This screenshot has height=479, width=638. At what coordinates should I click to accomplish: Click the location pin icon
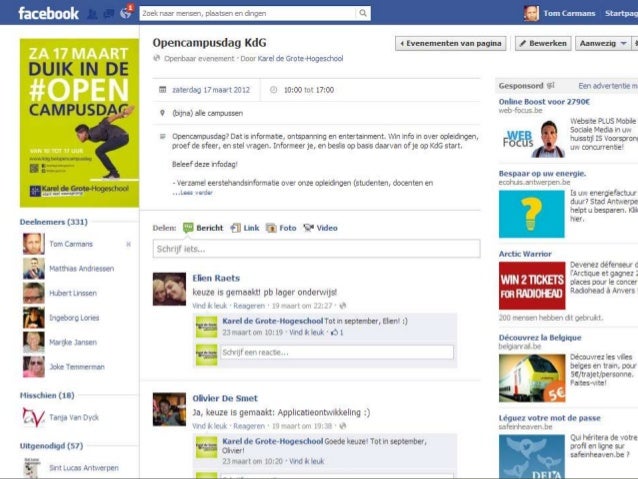click(162, 113)
